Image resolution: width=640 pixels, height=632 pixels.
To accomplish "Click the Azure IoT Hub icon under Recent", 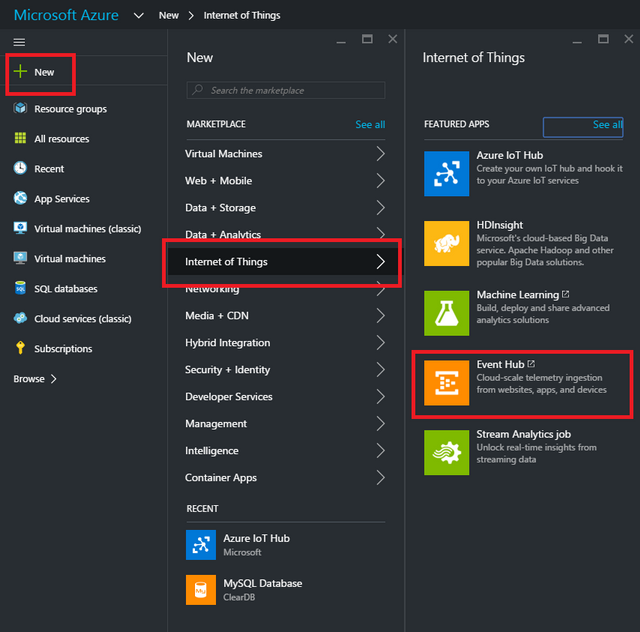I will point(201,545).
